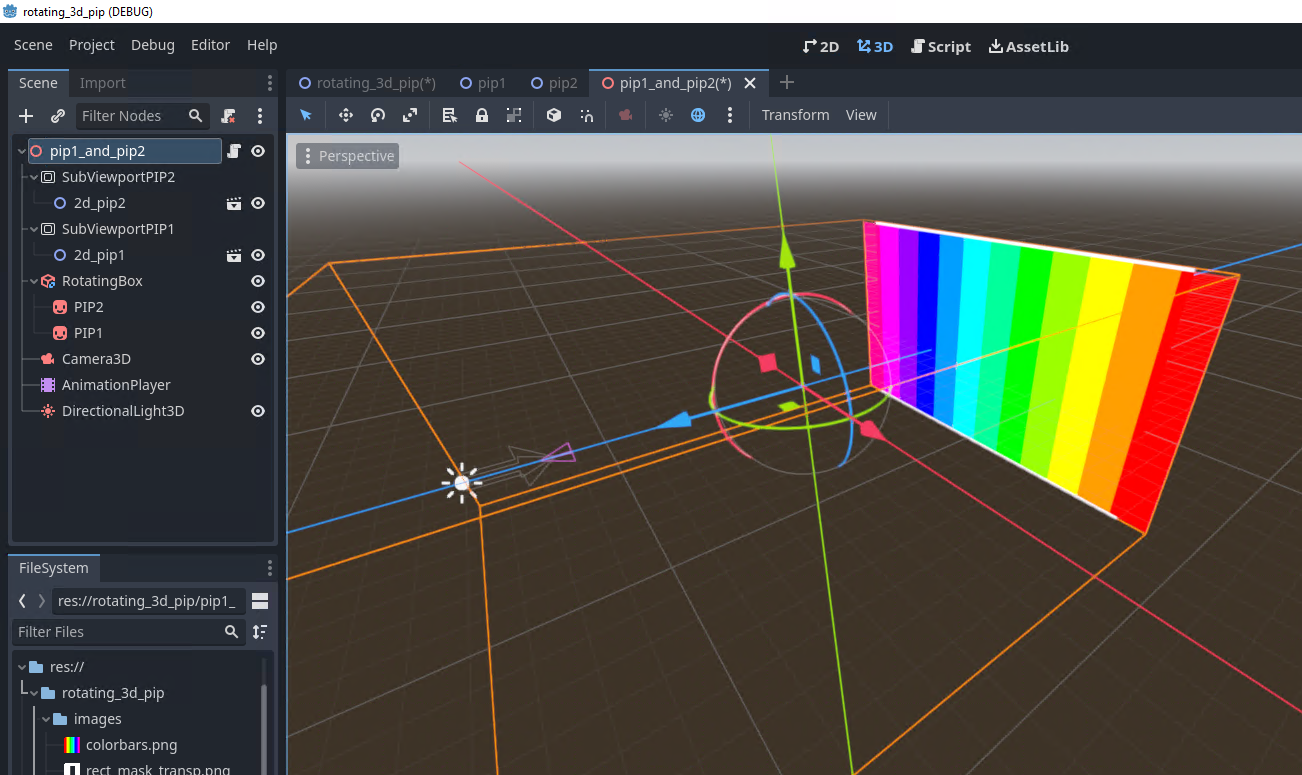Open the Perspective viewport menu

(x=347, y=156)
